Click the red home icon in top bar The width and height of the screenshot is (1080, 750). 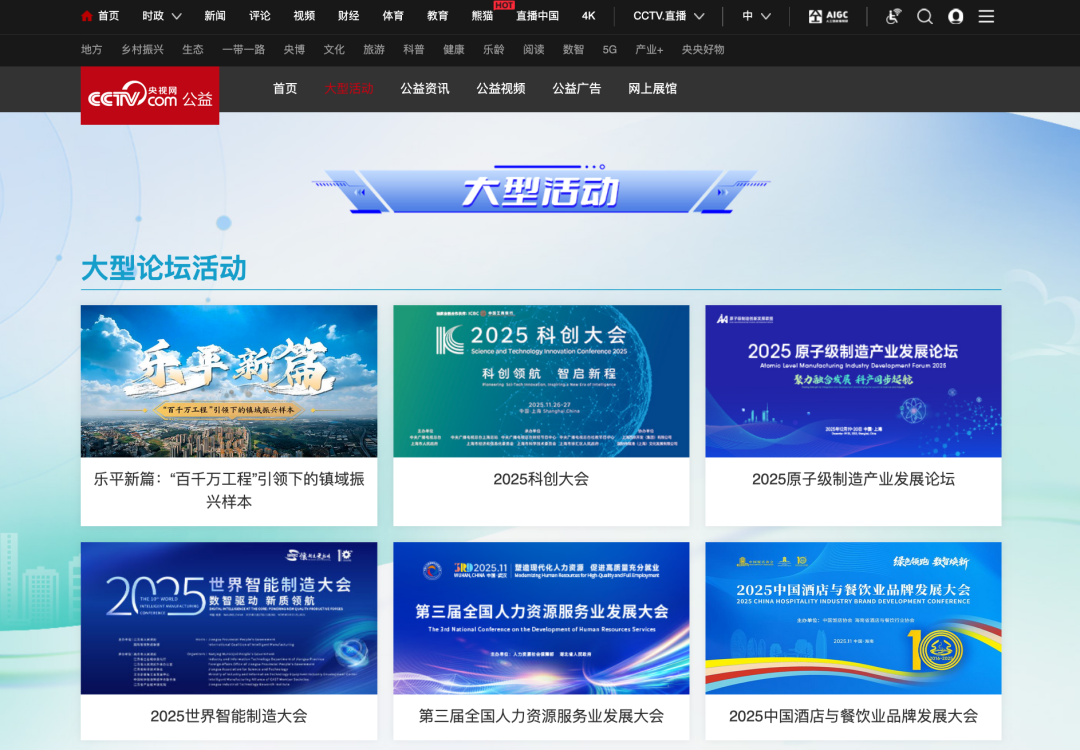(x=87, y=16)
